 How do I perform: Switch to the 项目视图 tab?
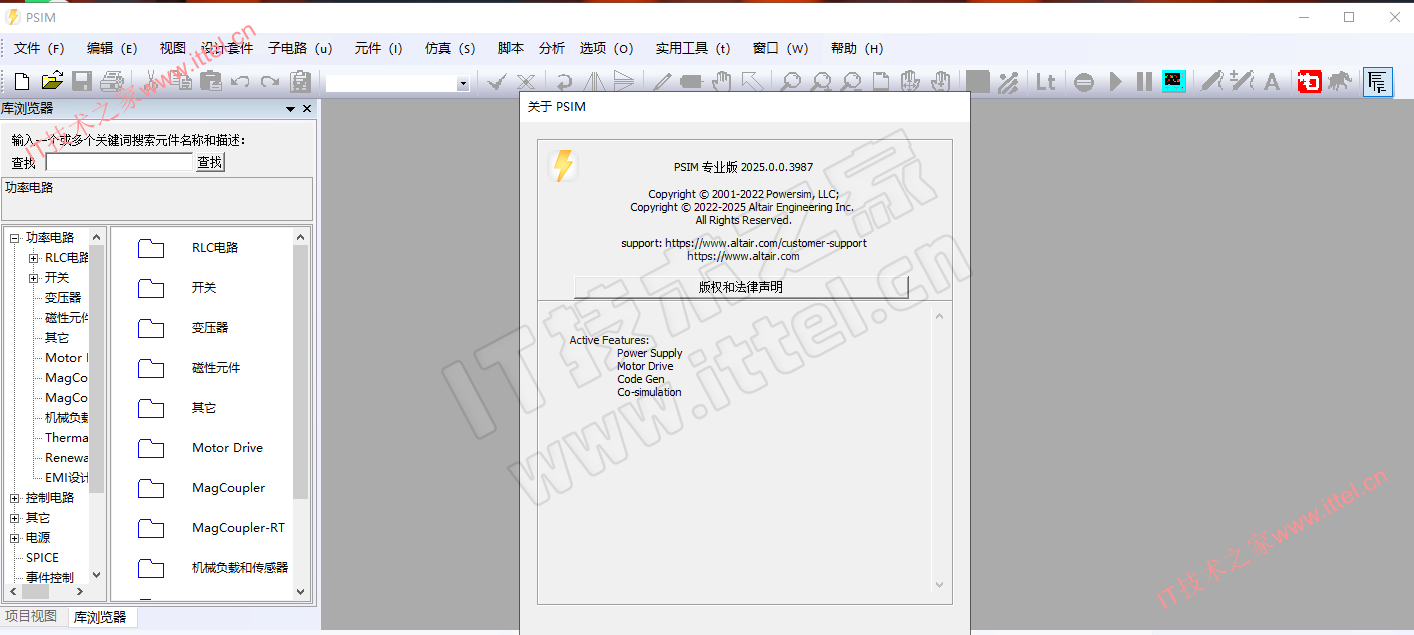pos(31,617)
